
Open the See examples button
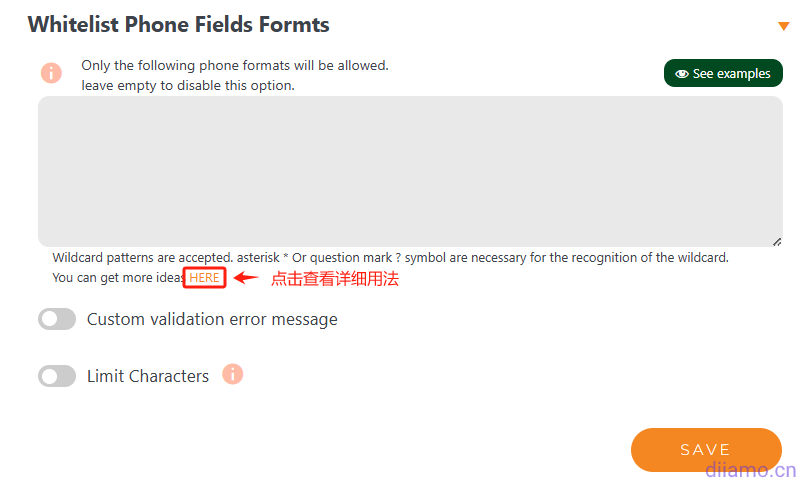(723, 74)
